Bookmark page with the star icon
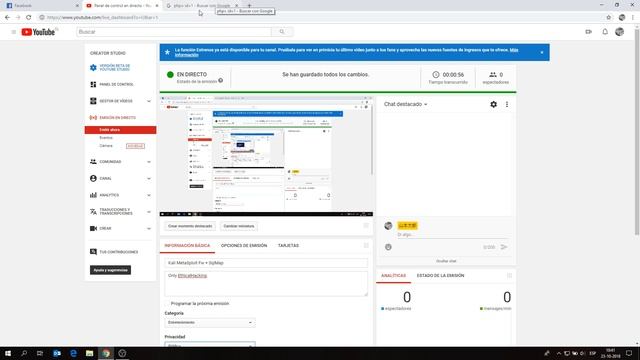640x360 pixels. coord(609,18)
